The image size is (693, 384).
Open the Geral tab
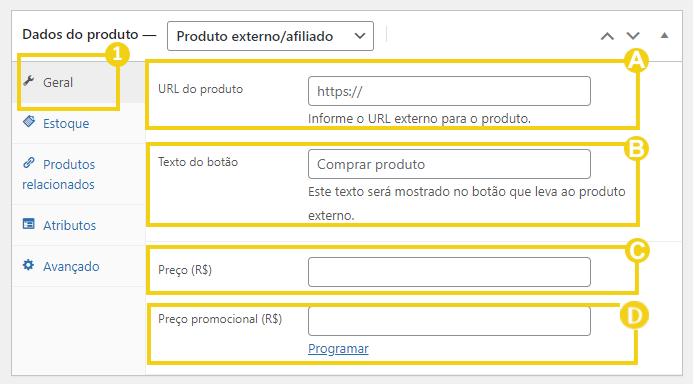pyautogui.click(x=79, y=83)
